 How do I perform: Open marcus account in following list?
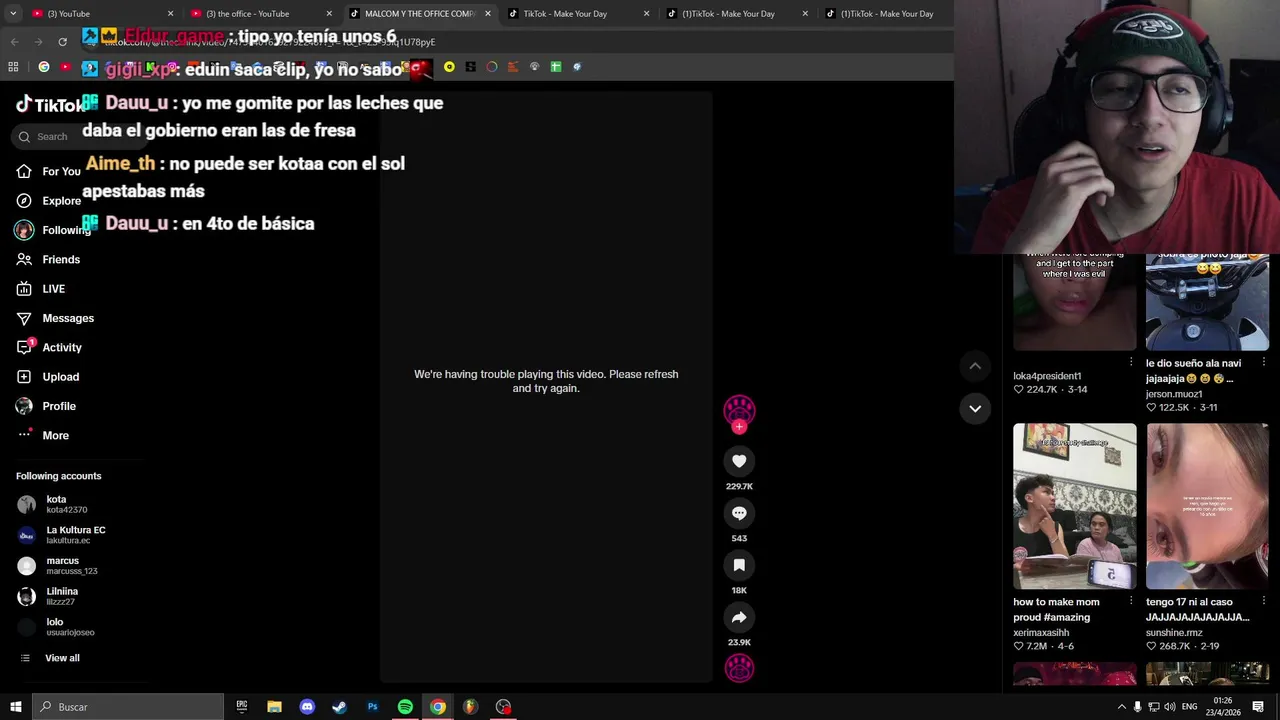(57, 566)
